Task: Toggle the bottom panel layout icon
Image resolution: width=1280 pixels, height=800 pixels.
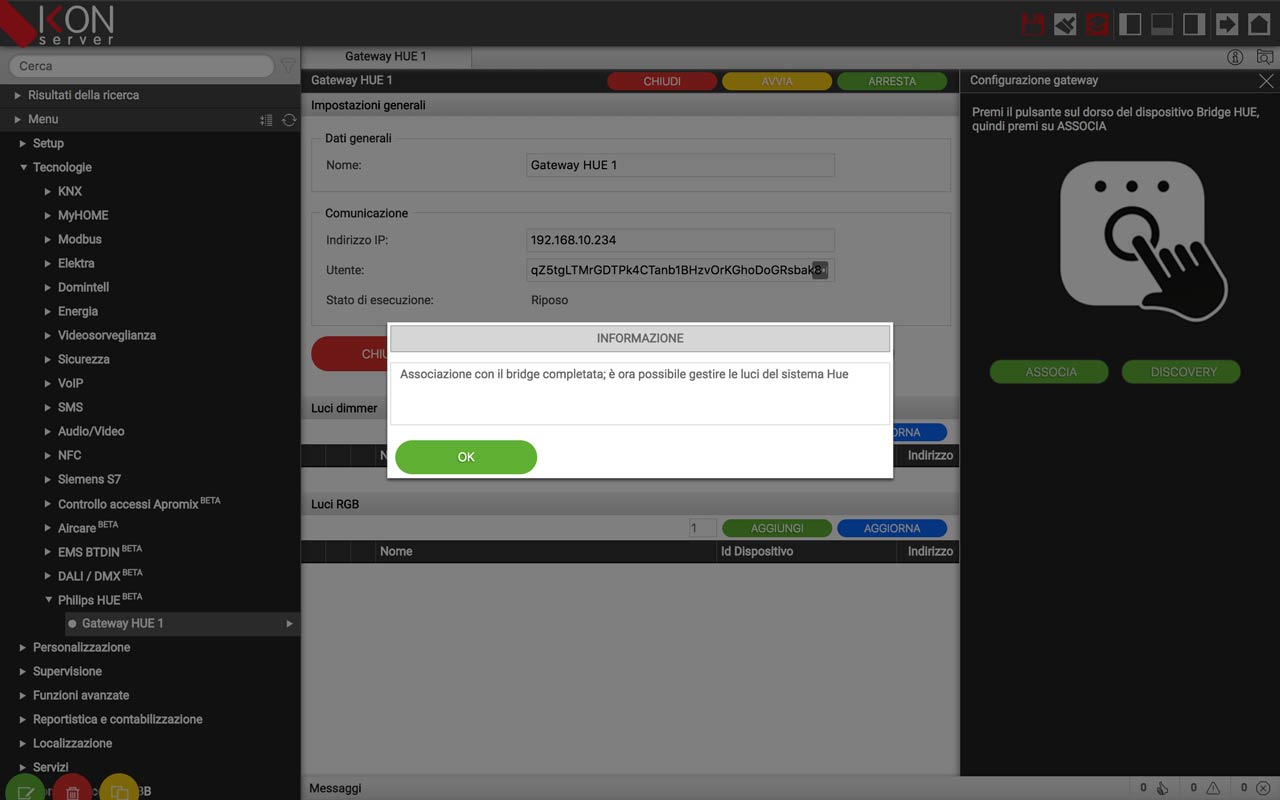Action: tap(1162, 24)
